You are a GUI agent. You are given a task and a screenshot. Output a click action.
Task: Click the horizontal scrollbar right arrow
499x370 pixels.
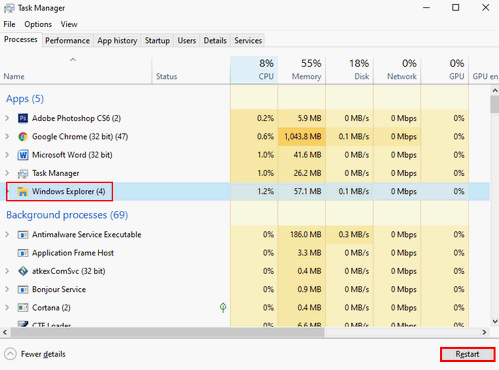click(x=484, y=332)
